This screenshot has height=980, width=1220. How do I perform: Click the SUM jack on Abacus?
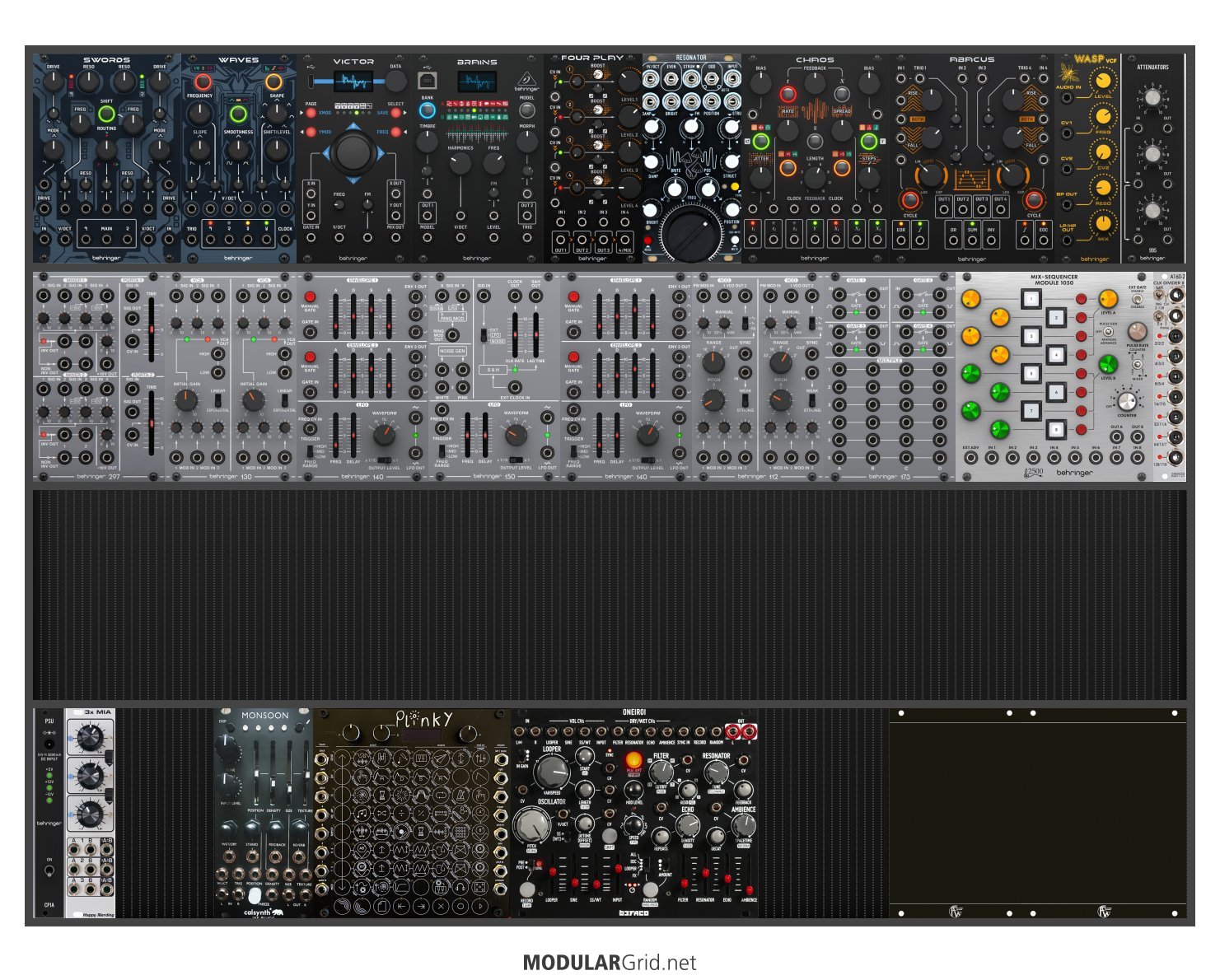(x=972, y=240)
